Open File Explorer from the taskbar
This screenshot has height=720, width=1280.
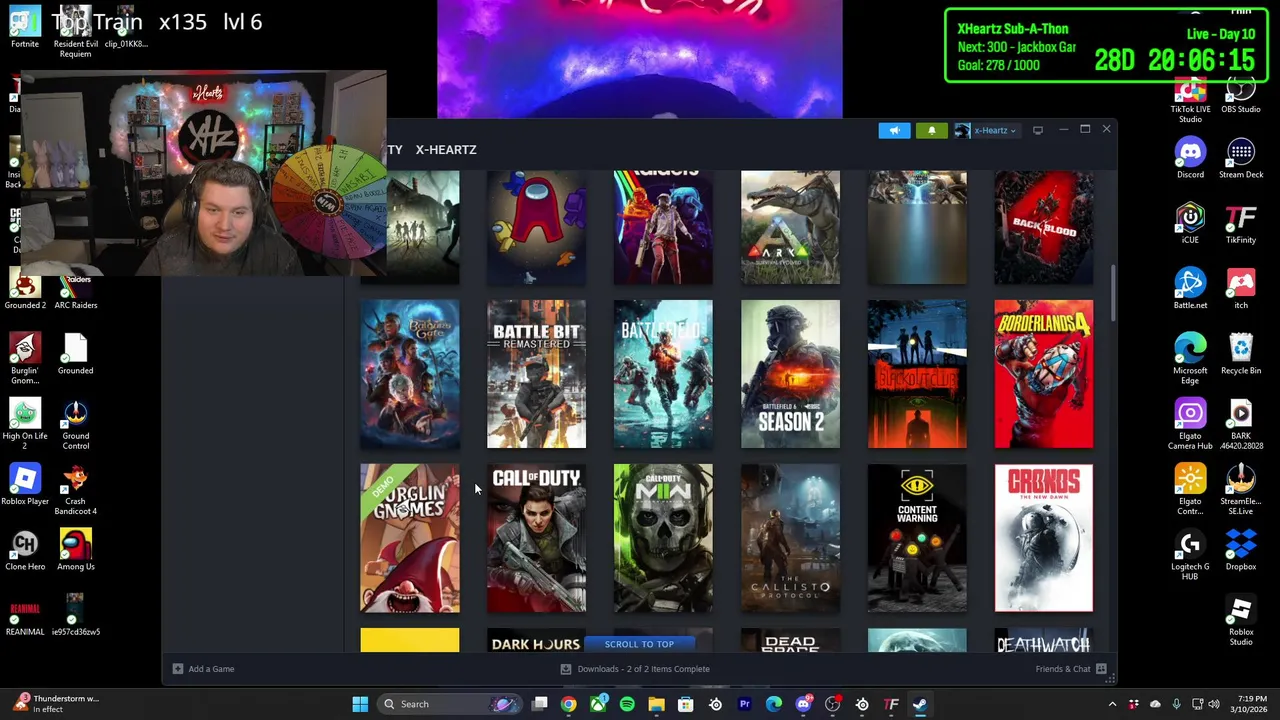coord(656,704)
